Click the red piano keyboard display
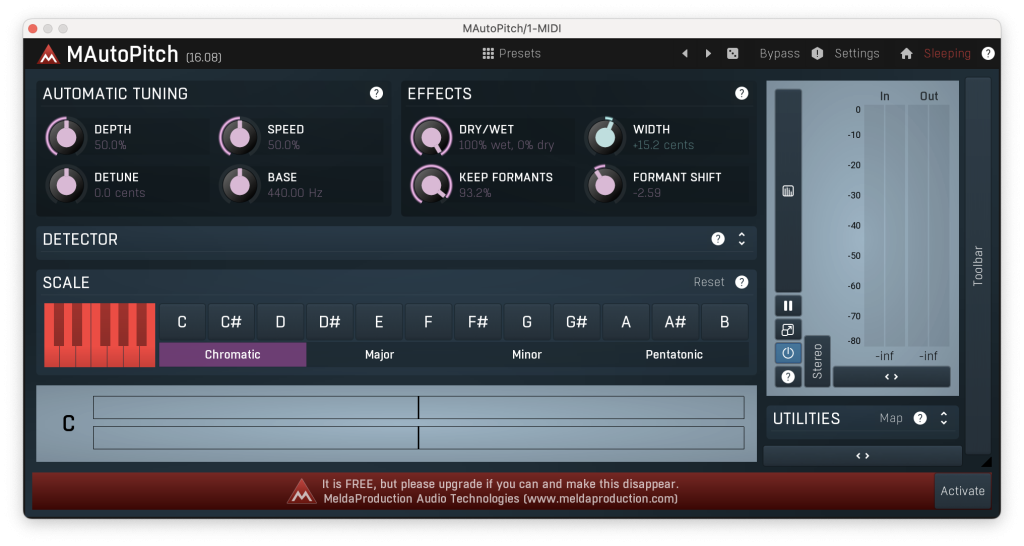The image size is (1024, 546). [x=99, y=334]
